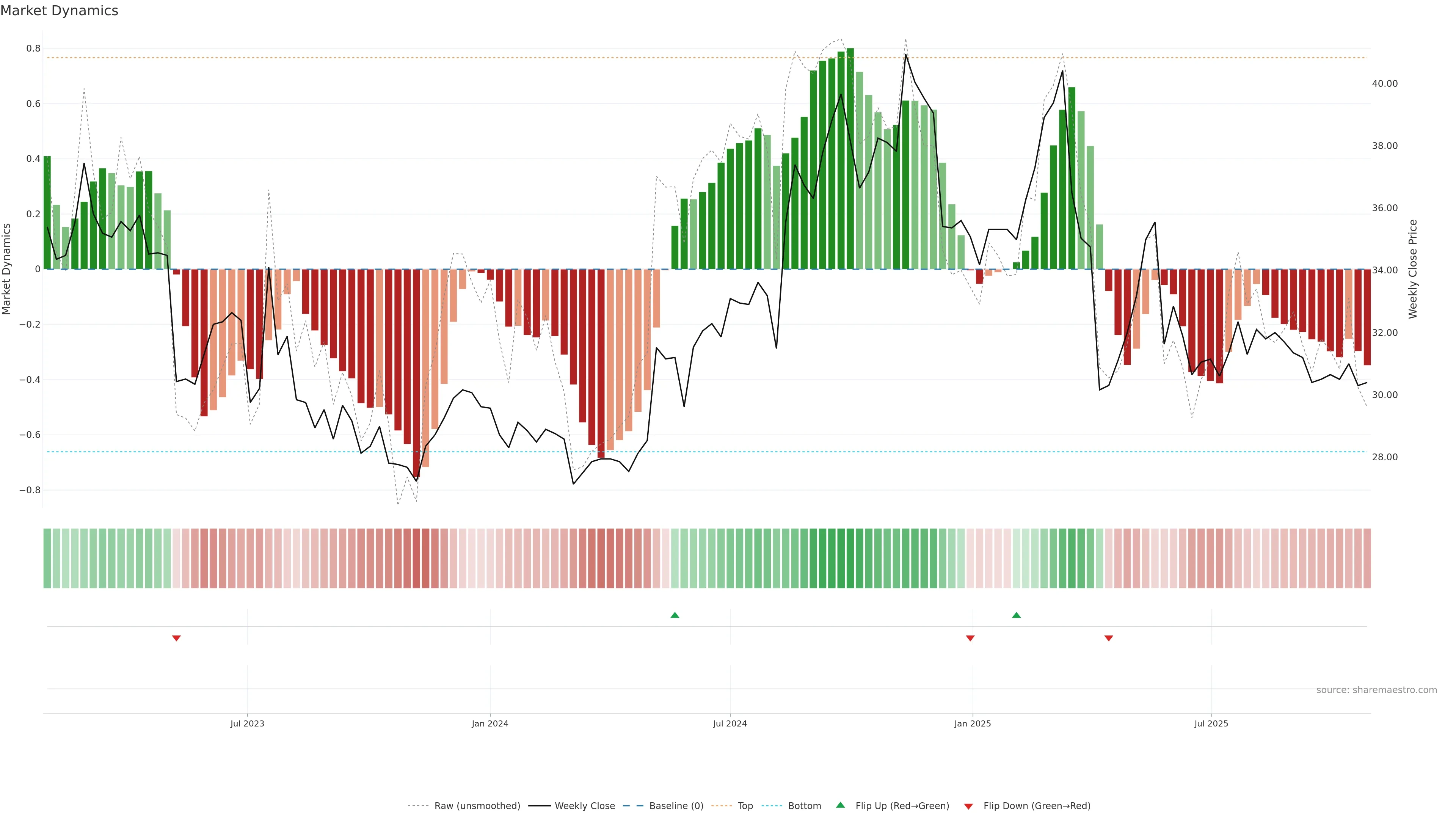Click the green flip-up marker before Jul 2024
Viewport: 1456px width, 819px height.
point(674,615)
